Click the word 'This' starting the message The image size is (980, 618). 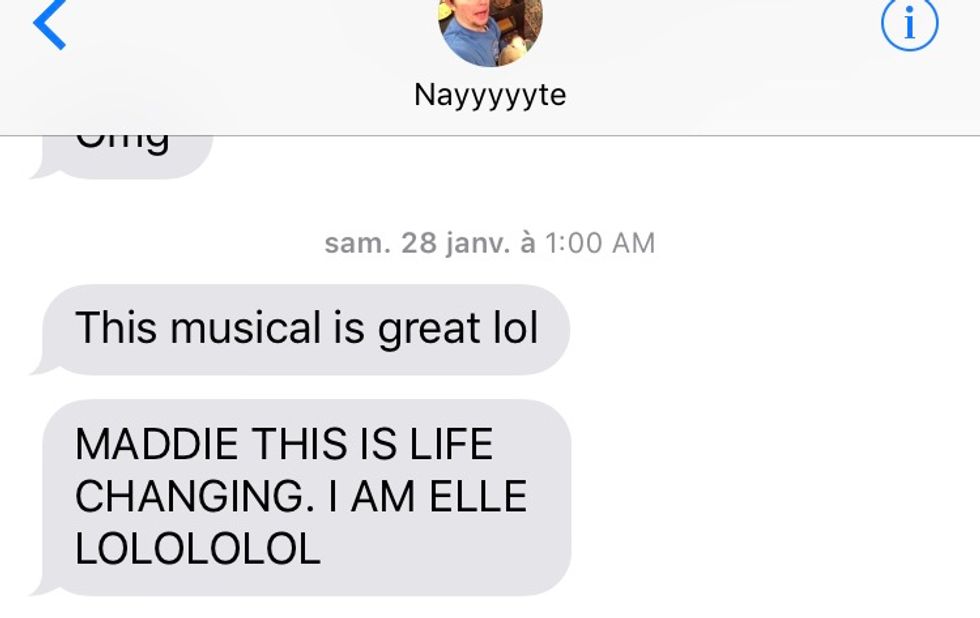pos(116,327)
